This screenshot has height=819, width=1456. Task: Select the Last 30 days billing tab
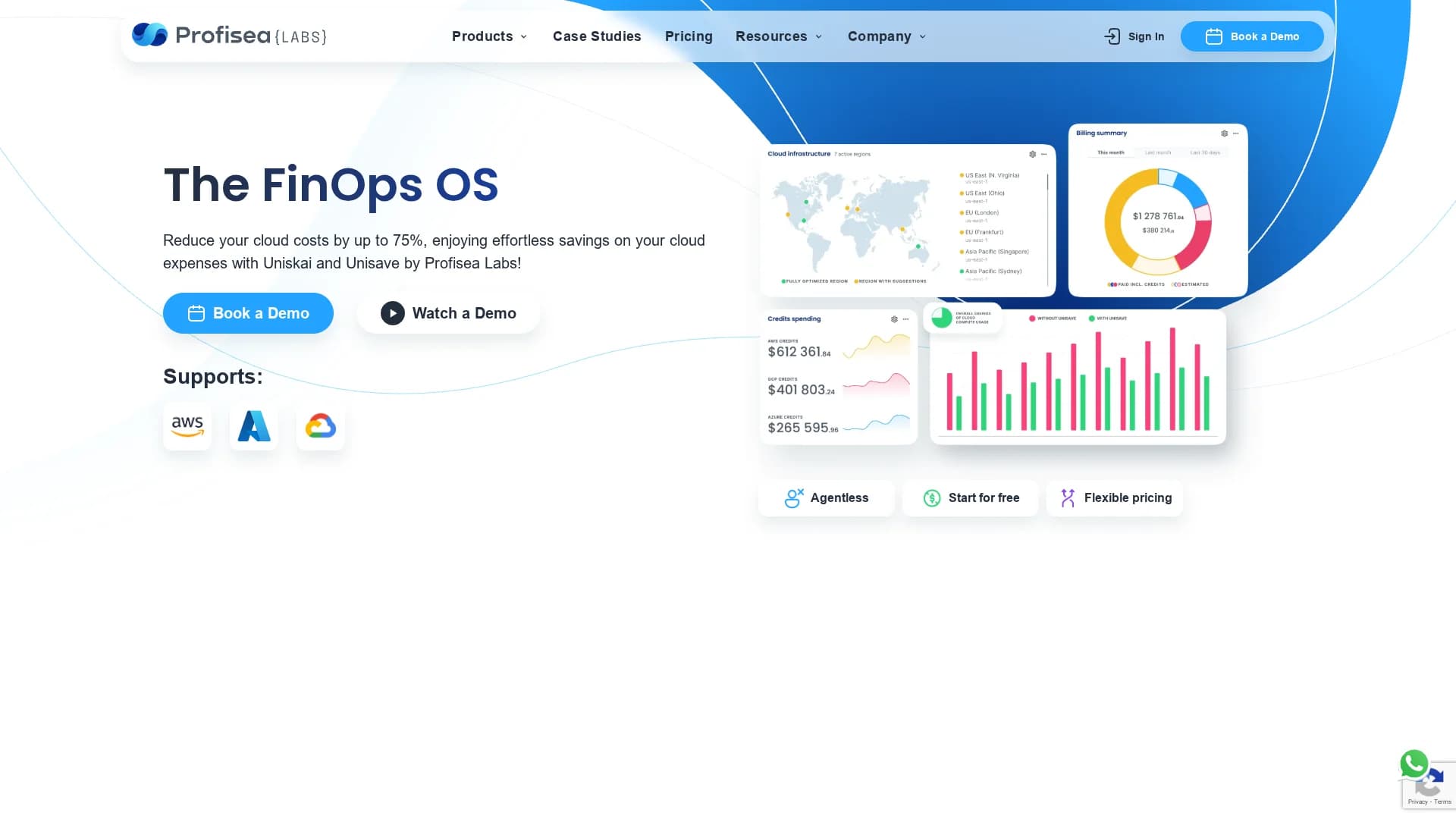[x=1205, y=152]
